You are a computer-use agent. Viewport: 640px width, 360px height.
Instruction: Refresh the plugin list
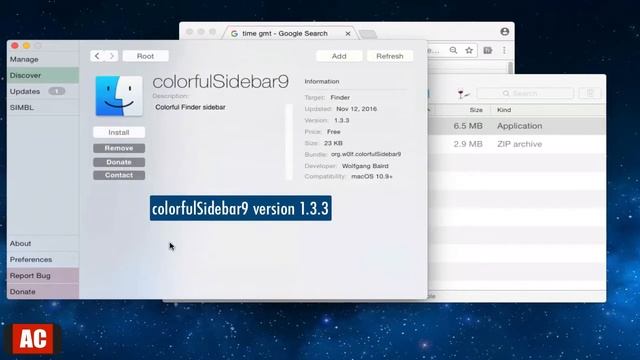pyautogui.click(x=390, y=56)
